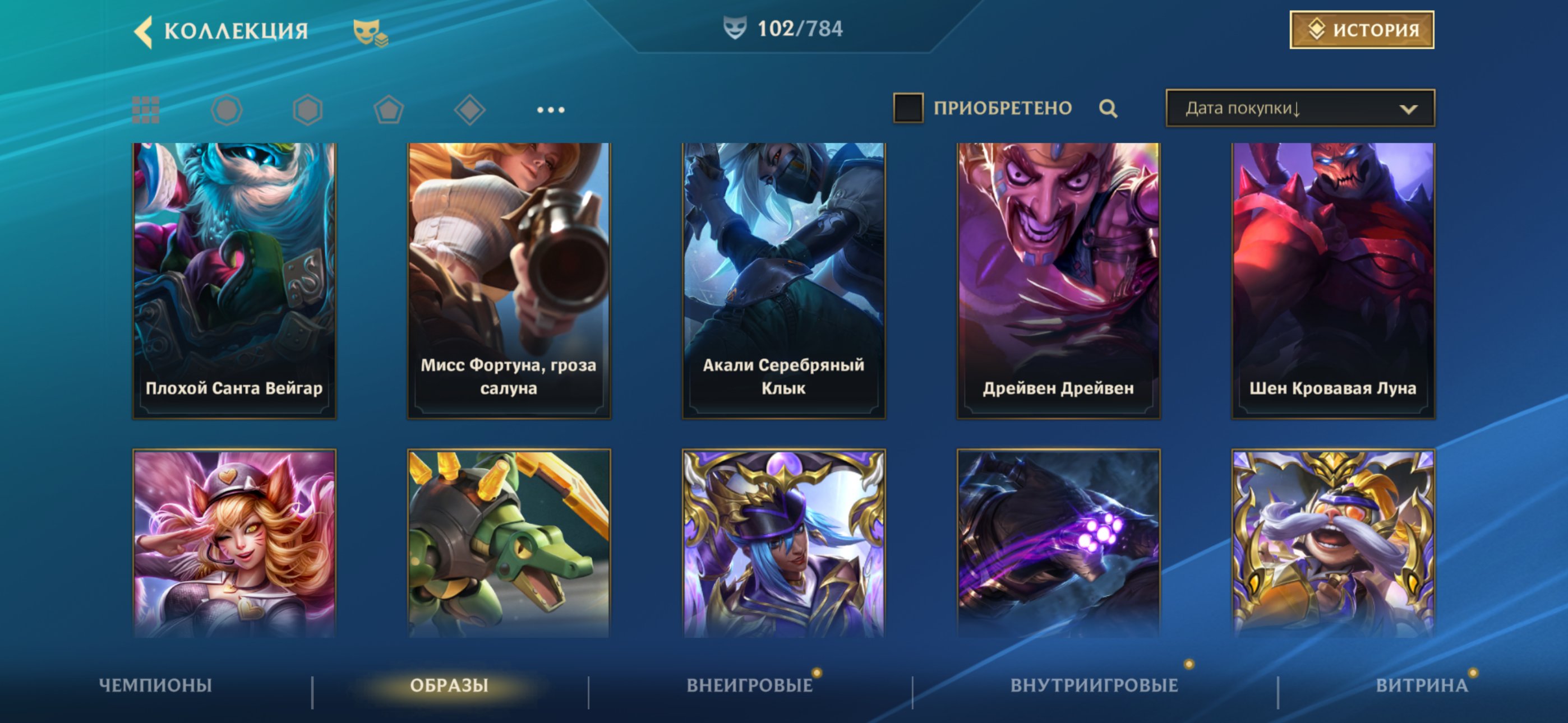Open the Шен Кровавая Луна skin card
This screenshot has width=1568, height=723.
tap(1333, 281)
